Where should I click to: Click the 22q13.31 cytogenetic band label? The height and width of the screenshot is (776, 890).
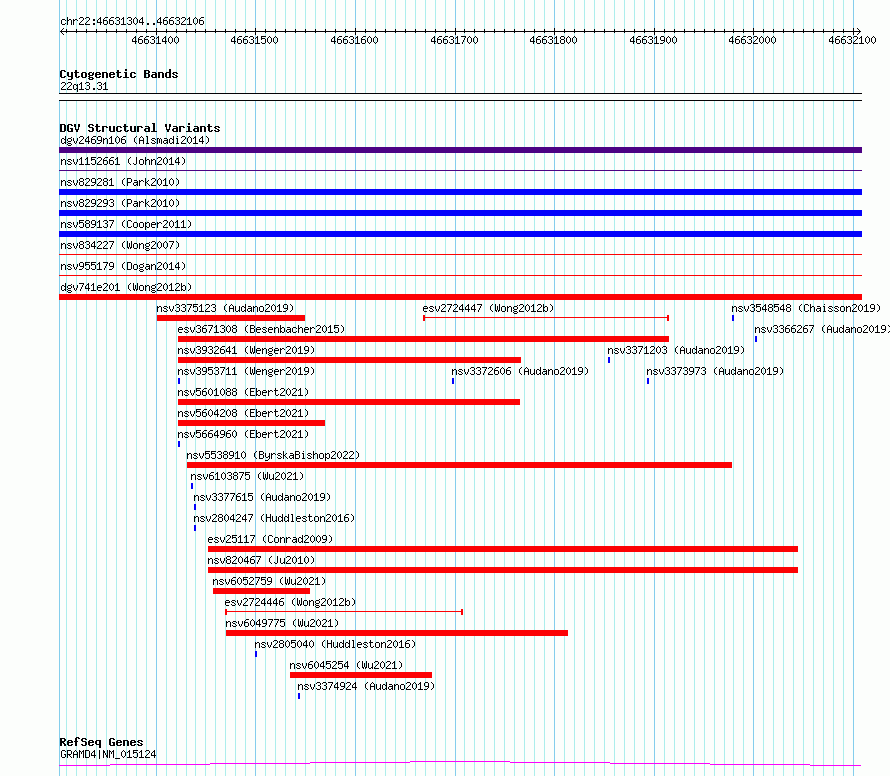pos(84,86)
